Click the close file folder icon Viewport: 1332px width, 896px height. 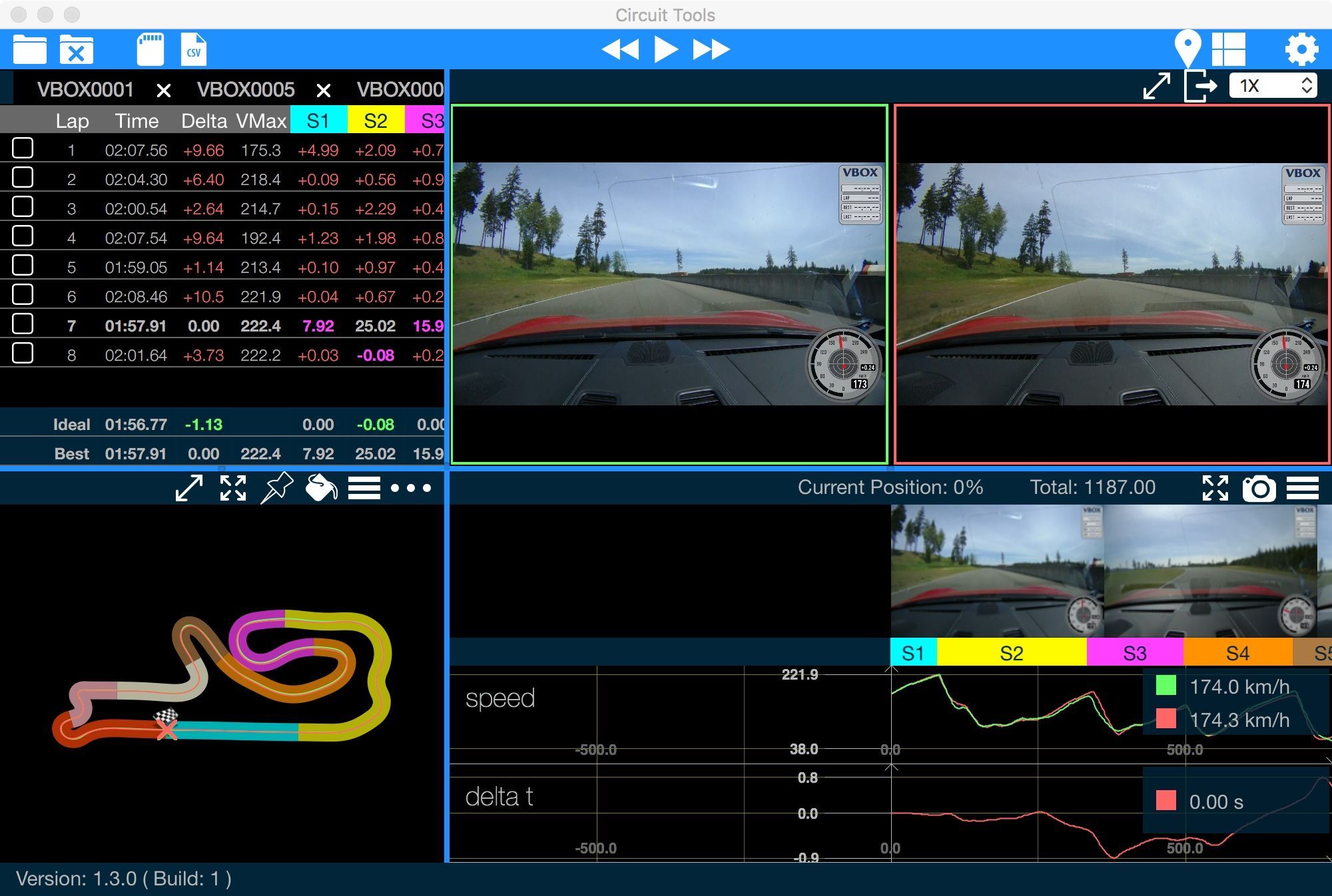coord(76,49)
